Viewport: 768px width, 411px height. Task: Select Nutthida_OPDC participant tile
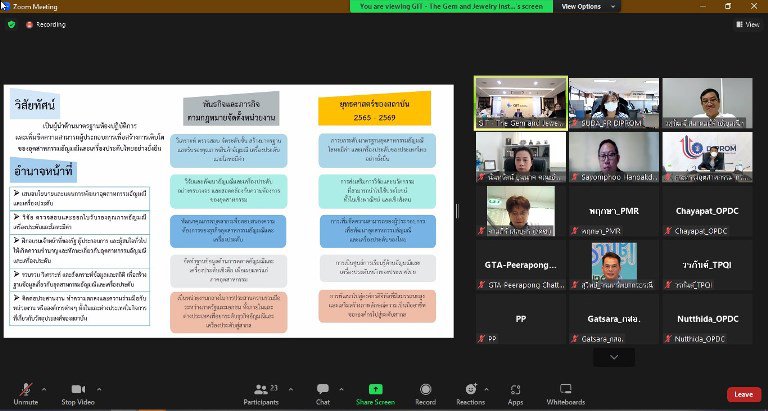pos(707,319)
